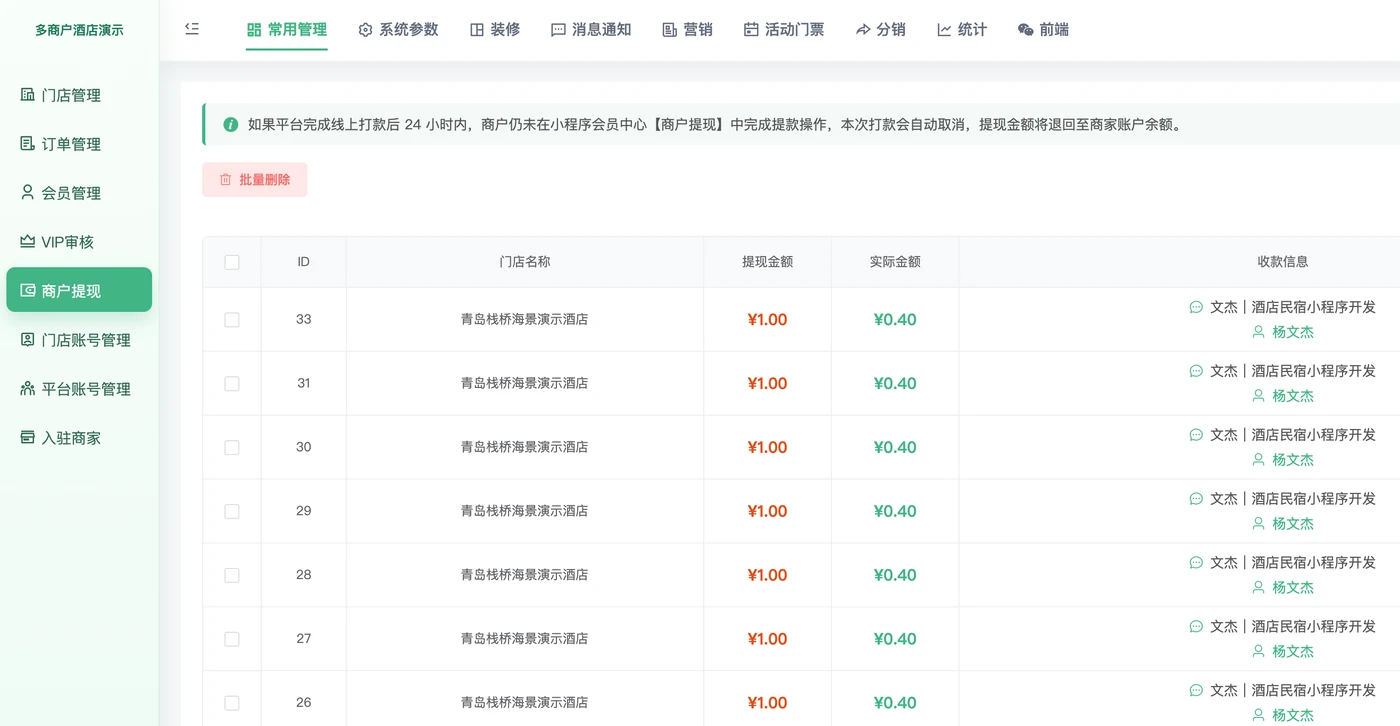Collapse the sidebar with the fold icon
The width and height of the screenshot is (1400, 726).
pyautogui.click(x=192, y=29)
